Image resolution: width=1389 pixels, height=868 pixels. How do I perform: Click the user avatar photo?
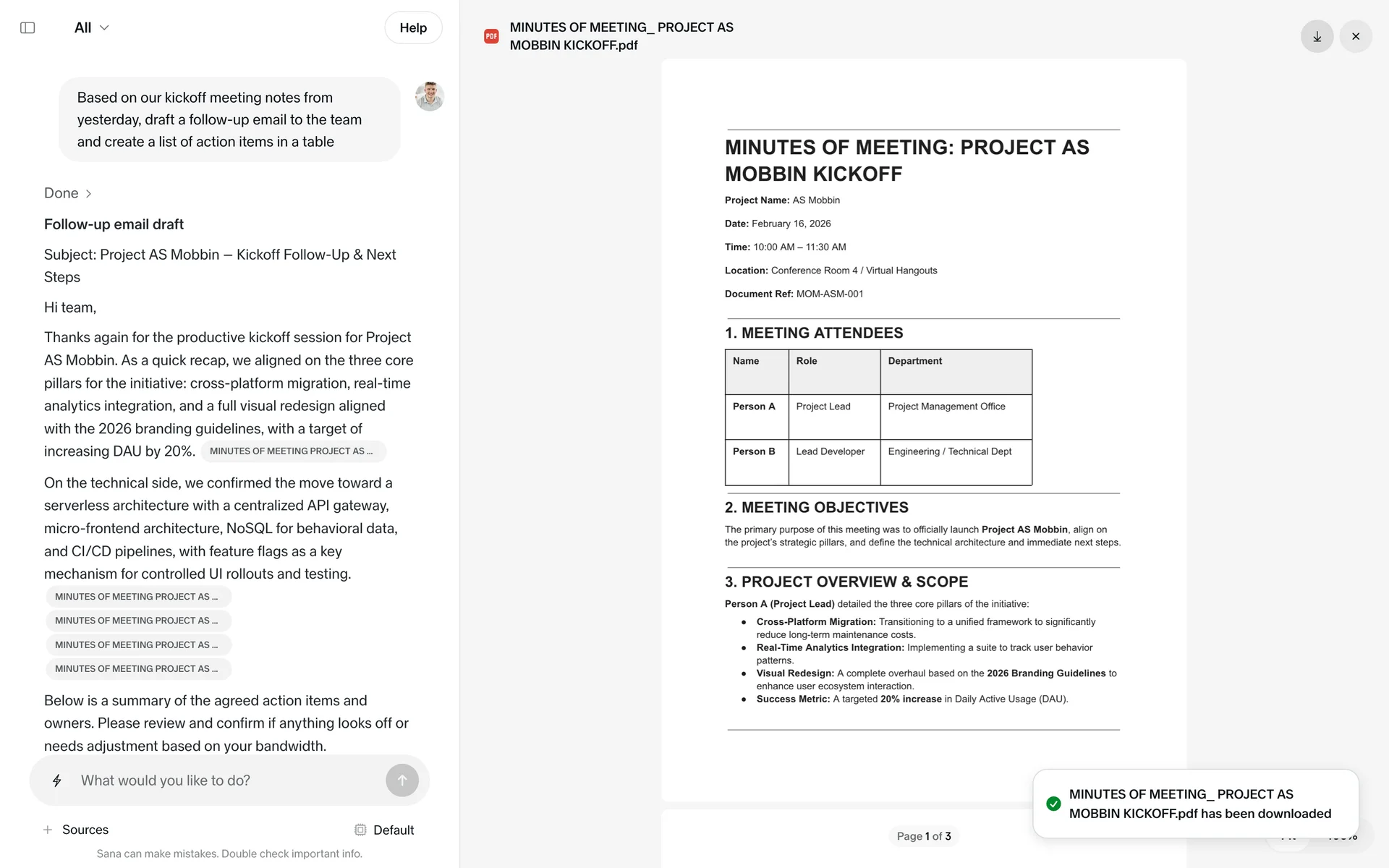pos(429,96)
